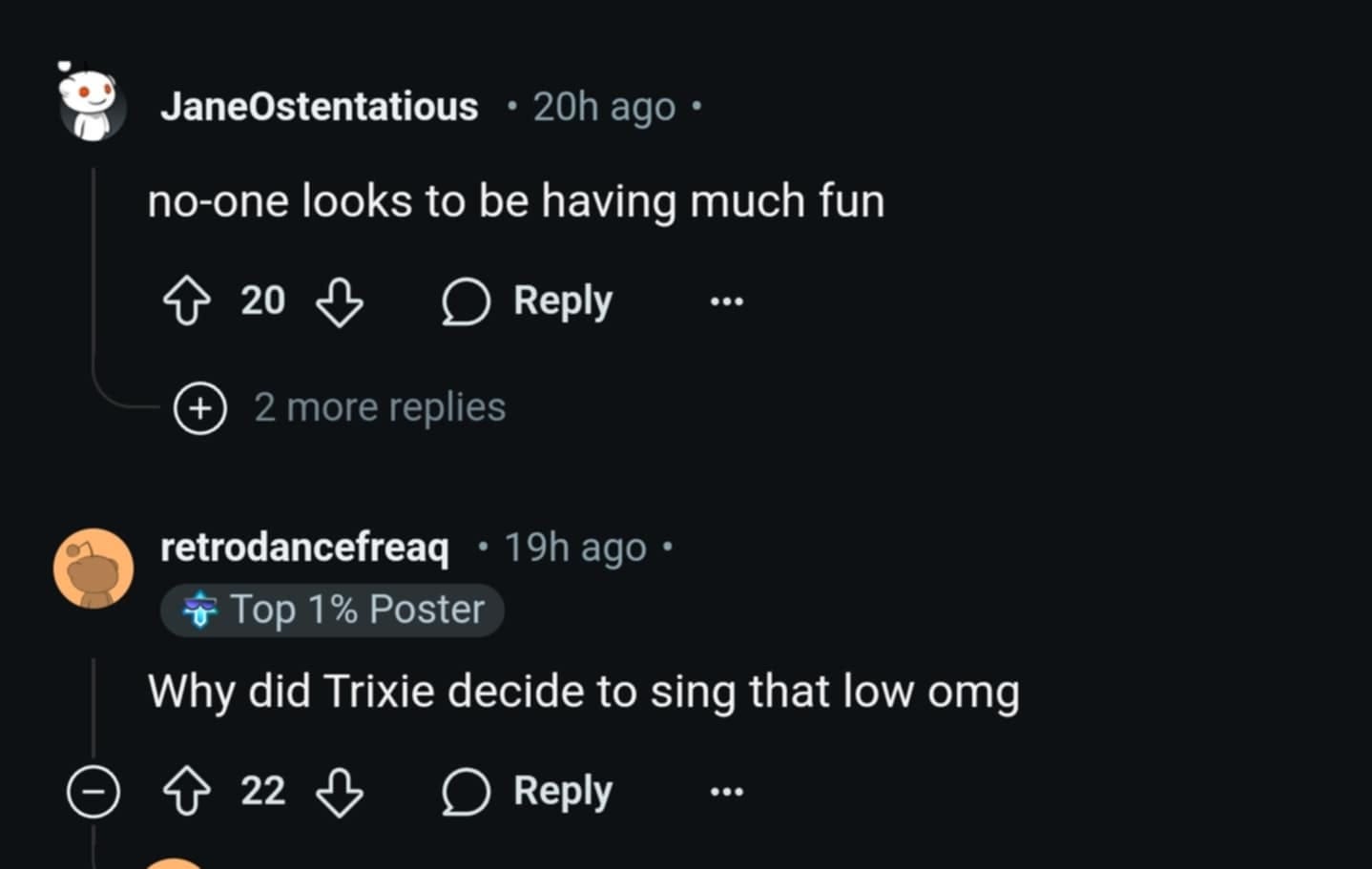The image size is (1372, 869).
Task: Click the Top 1% Poster trophy icon
Action: coord(199,610)
